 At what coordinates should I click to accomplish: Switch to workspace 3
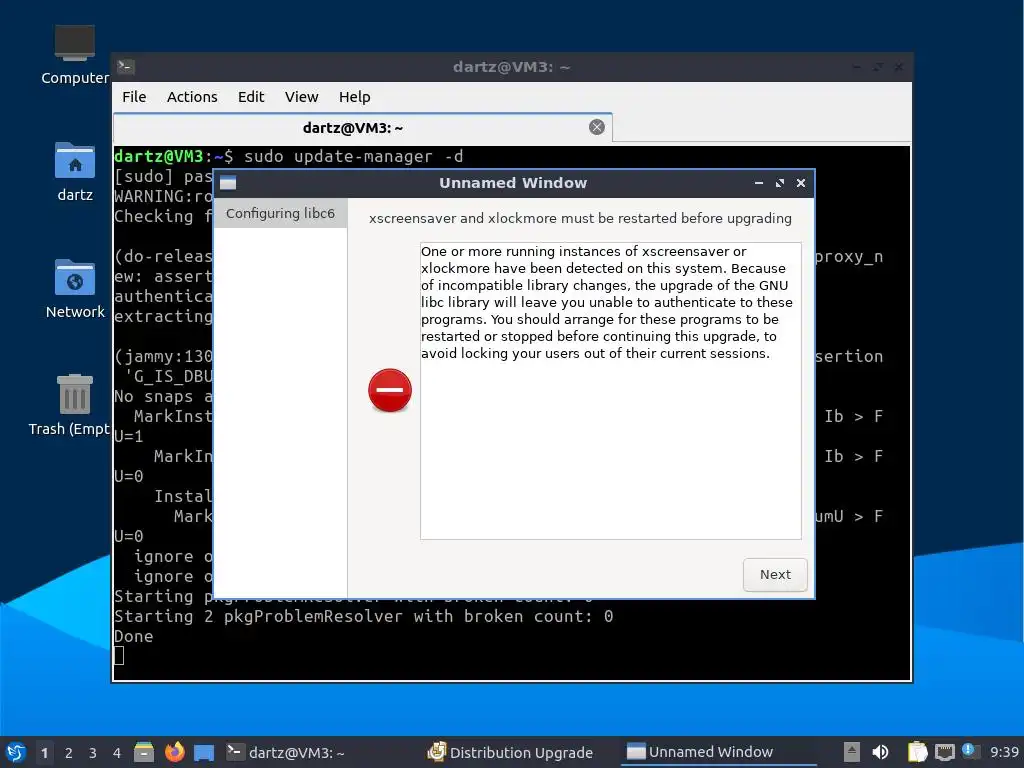tap(93, 753)
